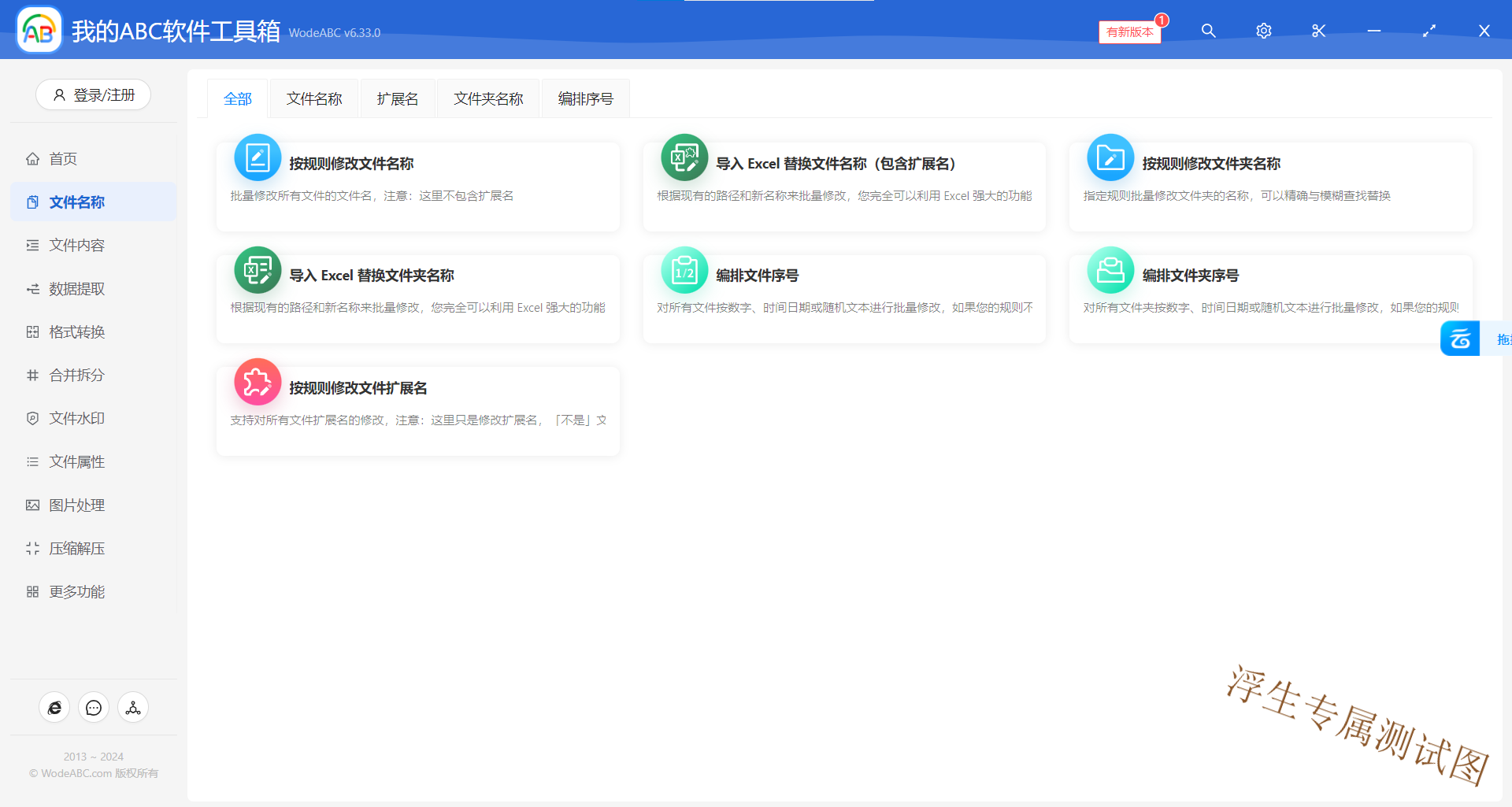Open the 编排文件序号 clipboard icon
Screen dimensions: 1512x807
[x=684, y=271]
